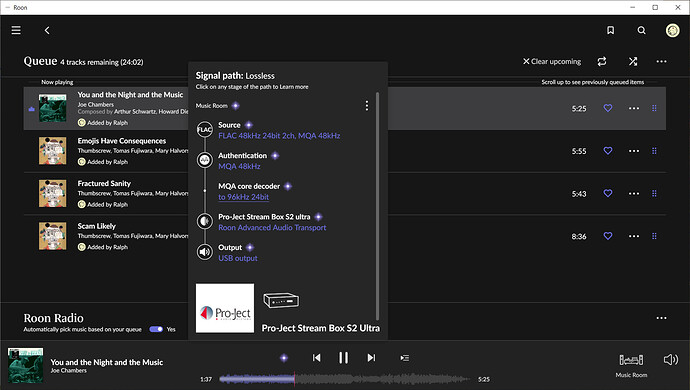
Task: Go back with the left arrow
Action: [47, 30]
